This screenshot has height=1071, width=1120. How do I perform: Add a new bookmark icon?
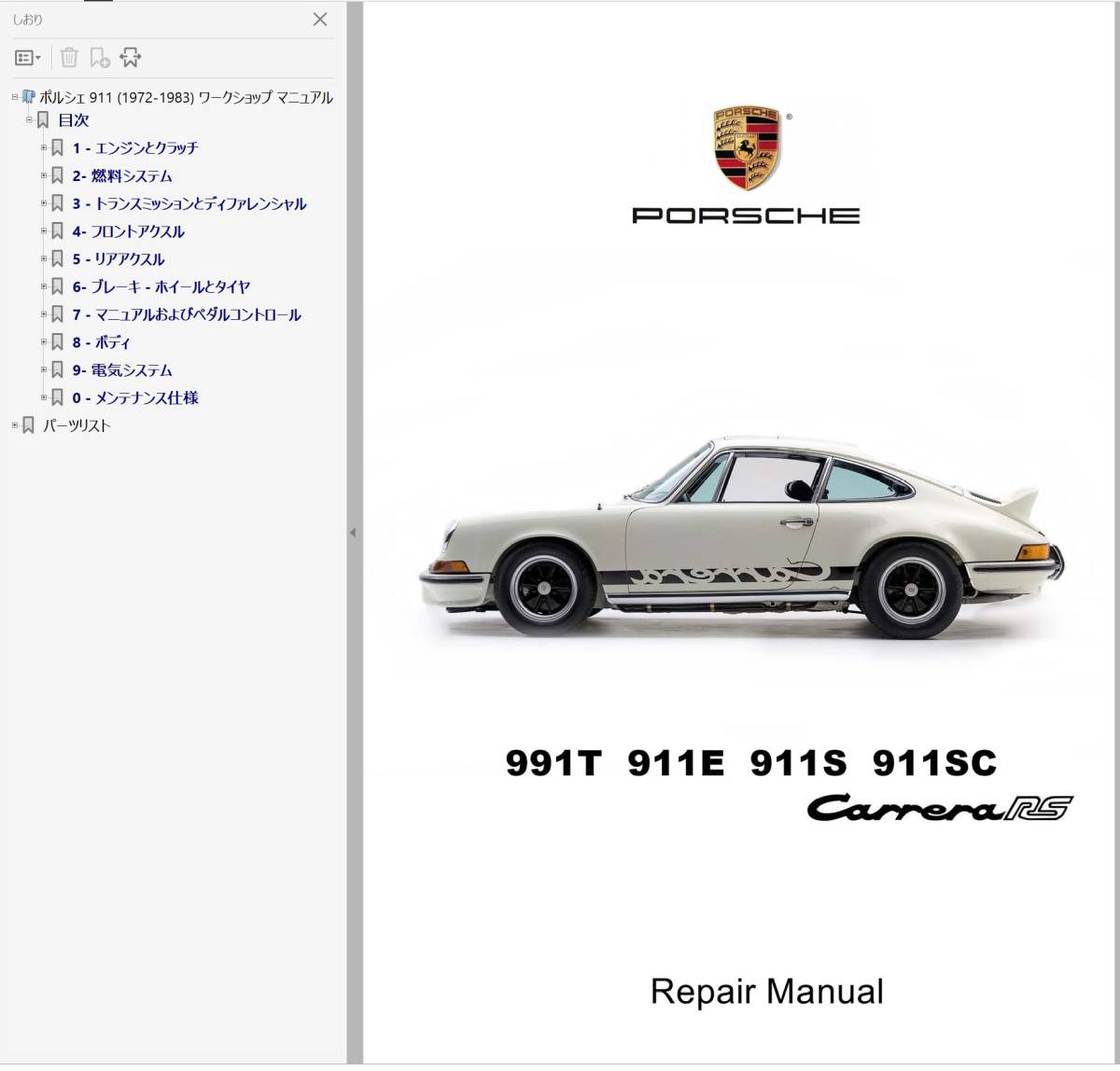tap(99, 58)
